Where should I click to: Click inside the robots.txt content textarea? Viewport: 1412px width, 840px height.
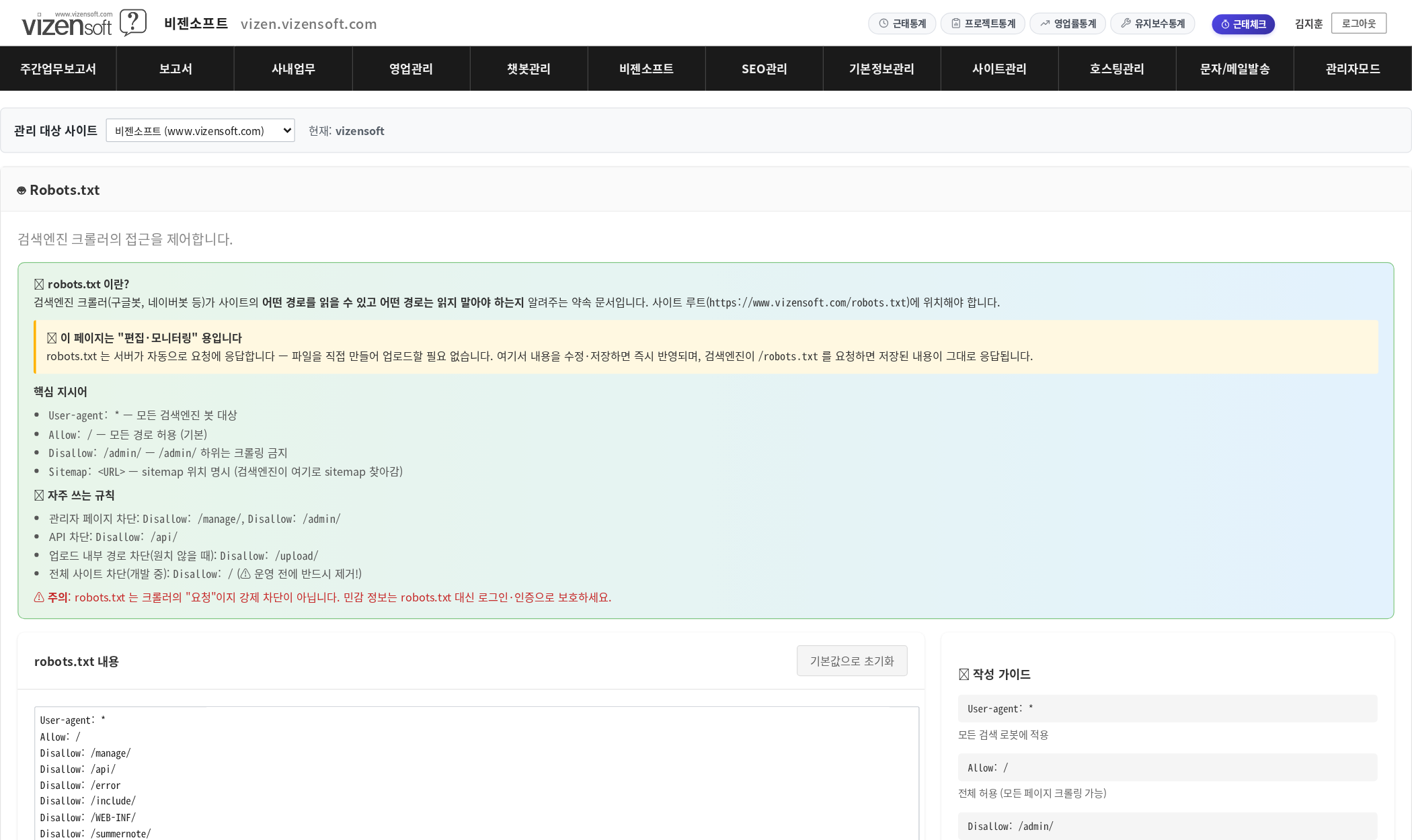477,773
